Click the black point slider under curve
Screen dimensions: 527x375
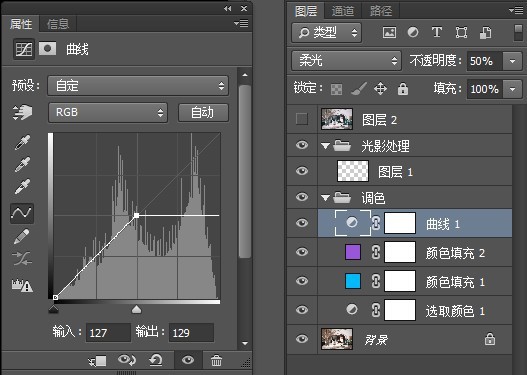coord(53,309)
